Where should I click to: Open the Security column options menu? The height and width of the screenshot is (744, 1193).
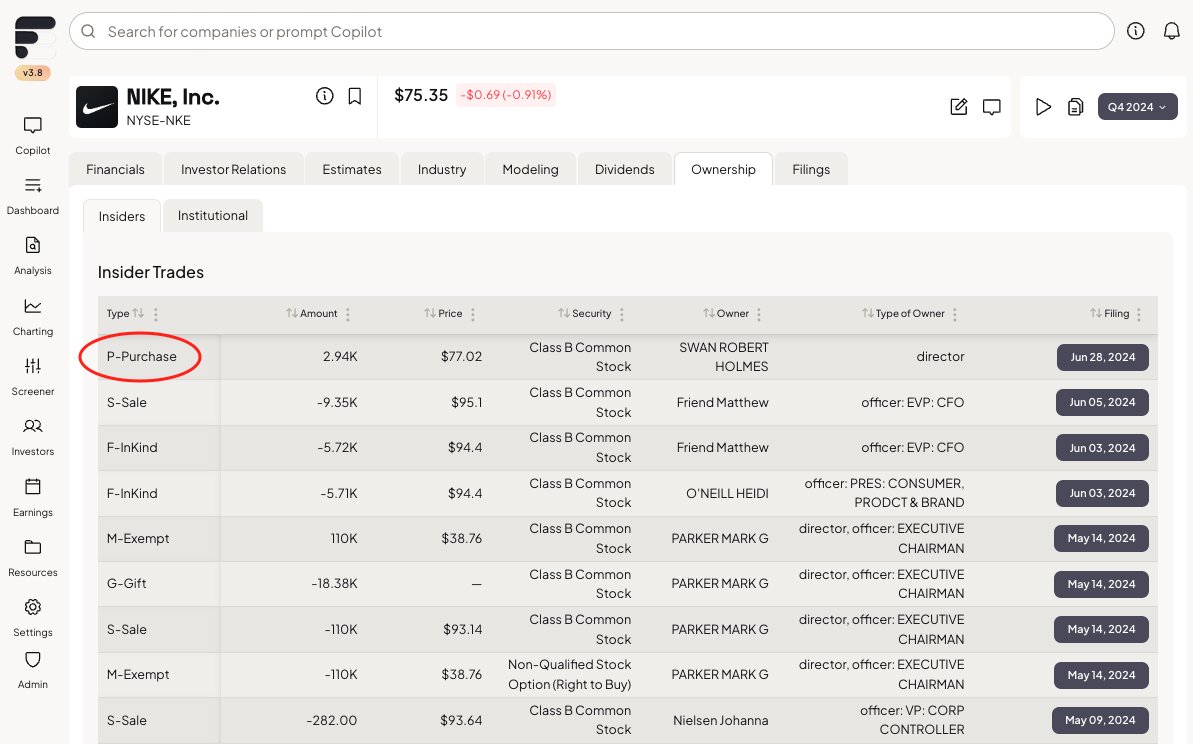(622, 314)
